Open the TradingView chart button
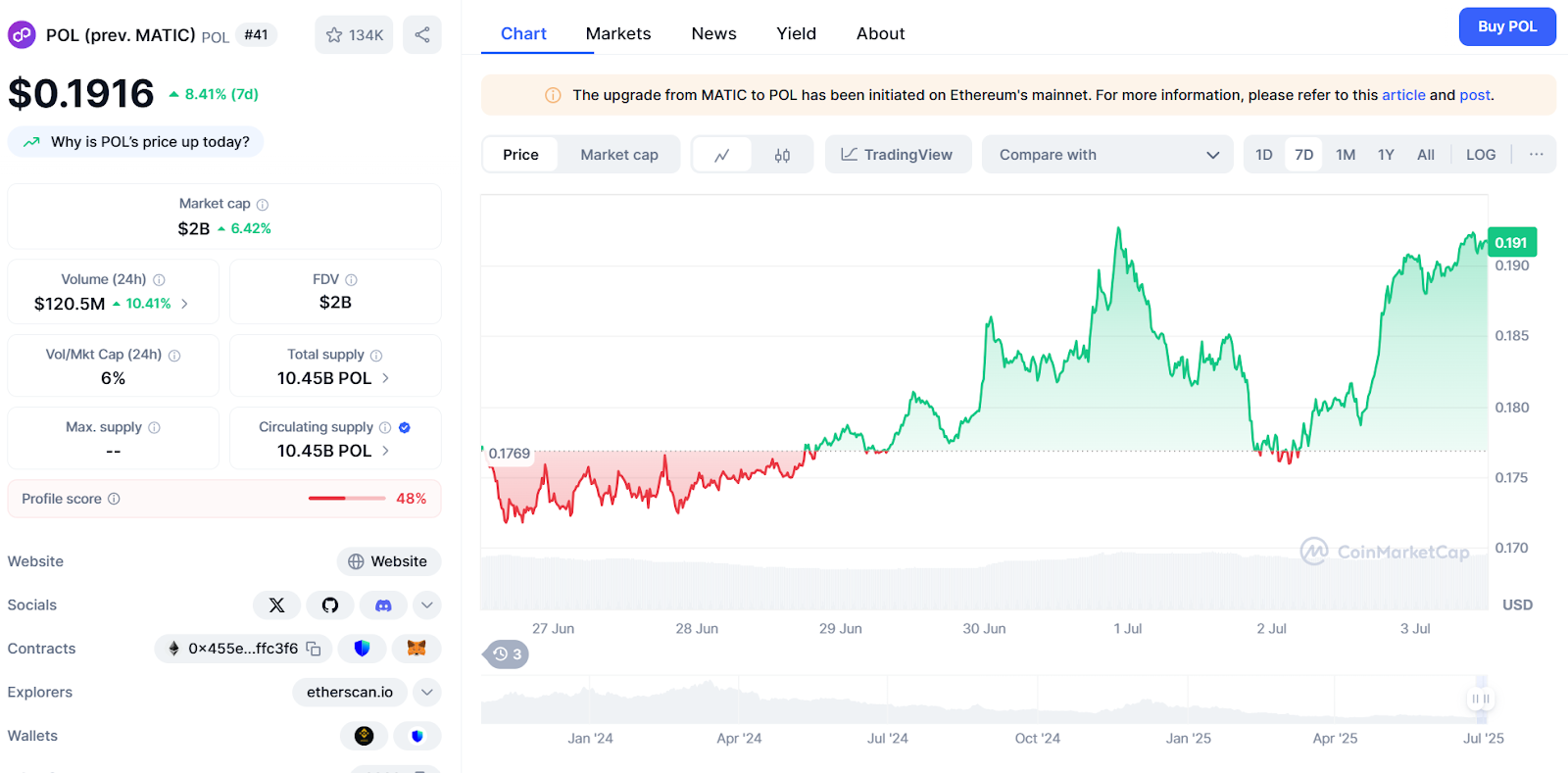The height and width of the screenshot is (773, 1568). point(898,155)
